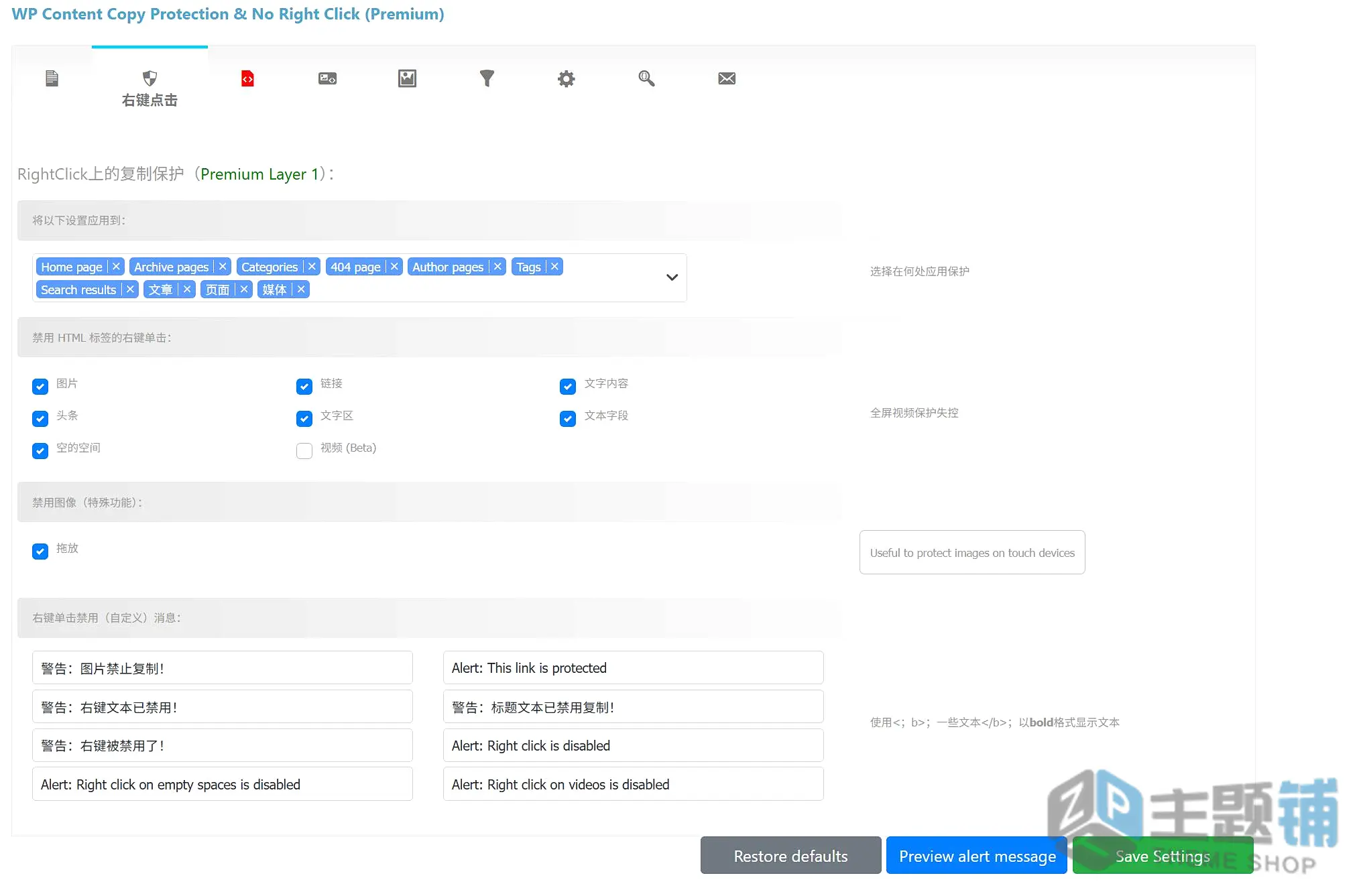Edit the videos alert message field

click(634, 784)
